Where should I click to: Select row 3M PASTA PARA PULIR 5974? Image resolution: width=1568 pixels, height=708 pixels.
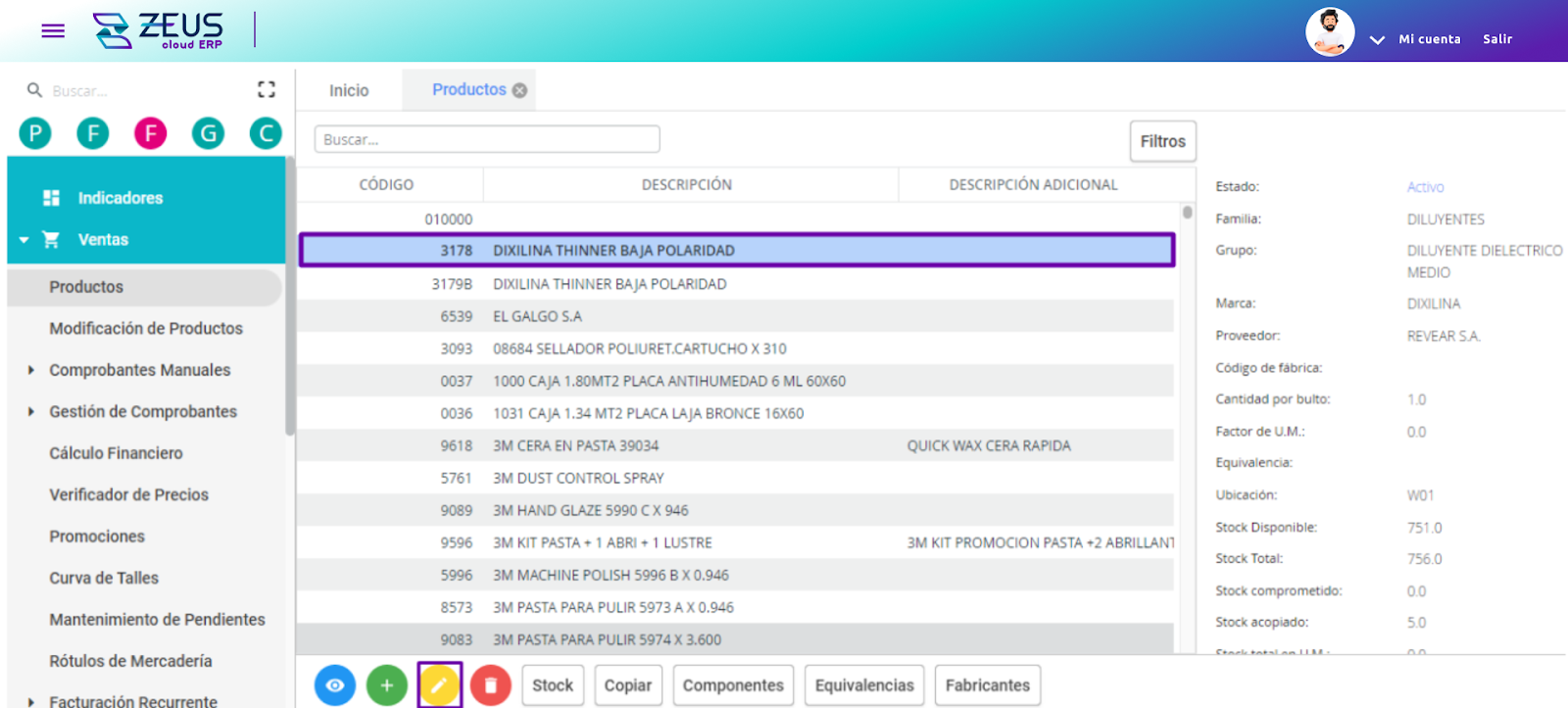tap(736, 639)
